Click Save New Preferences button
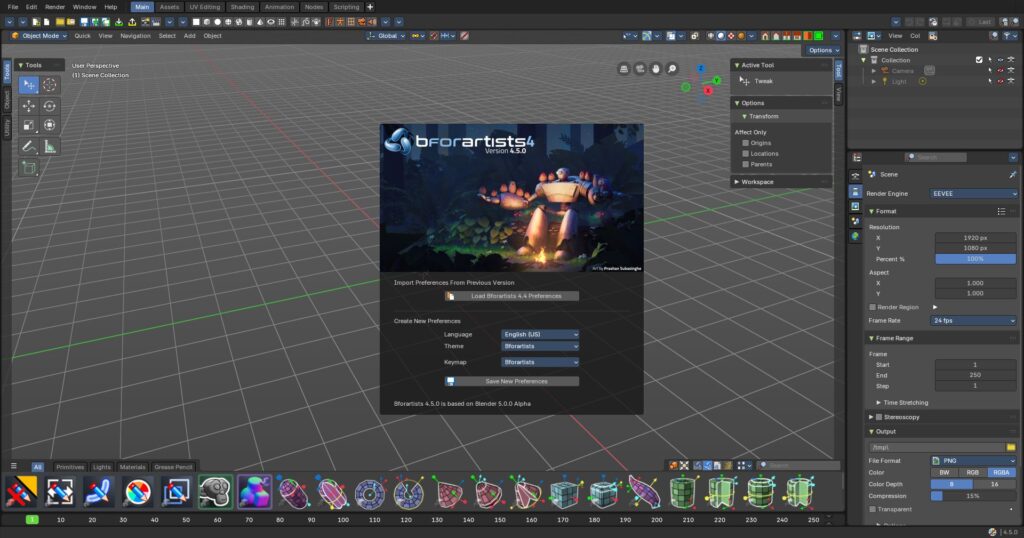 pos(511,381)
